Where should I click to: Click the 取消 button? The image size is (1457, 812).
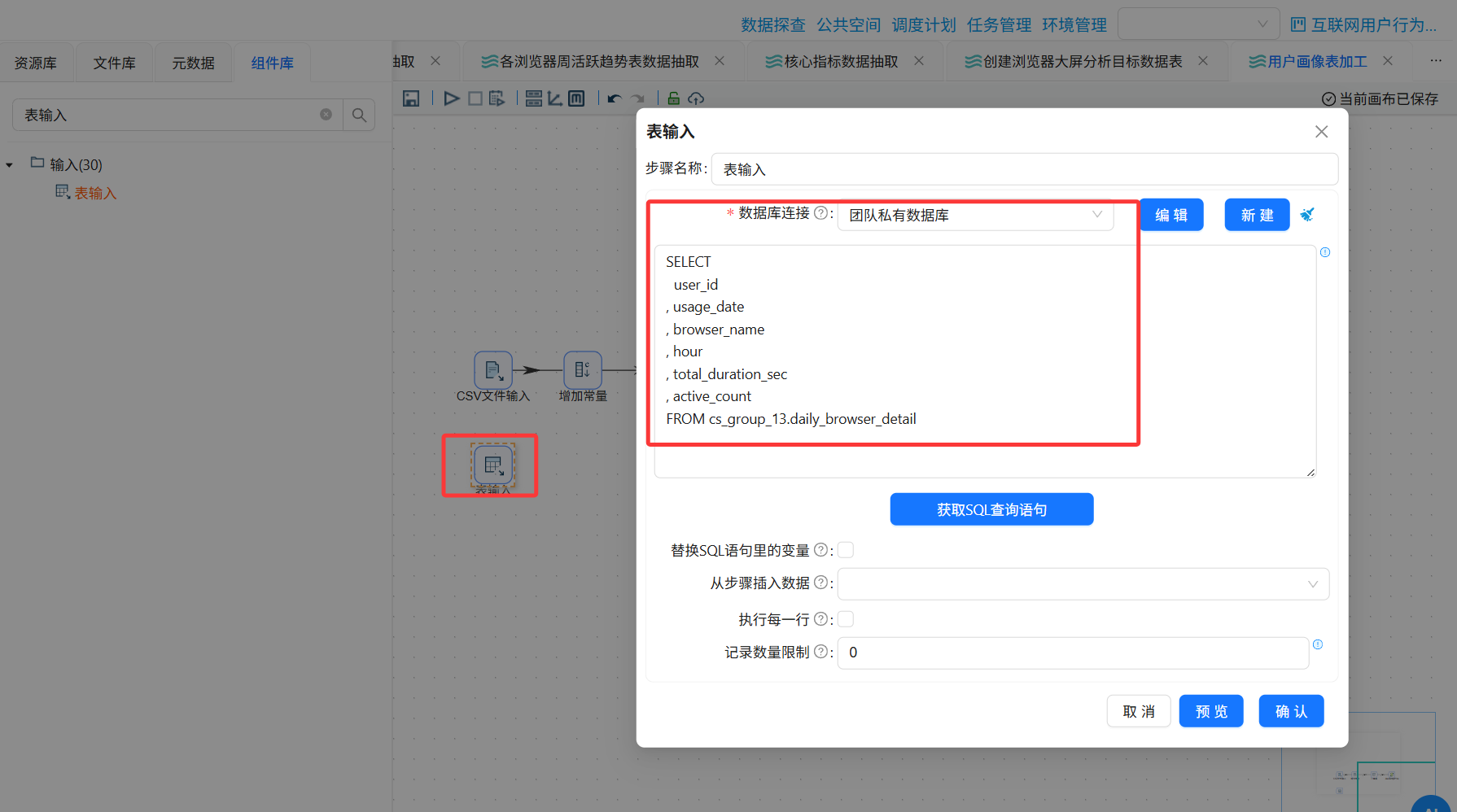pos(1139,711)
